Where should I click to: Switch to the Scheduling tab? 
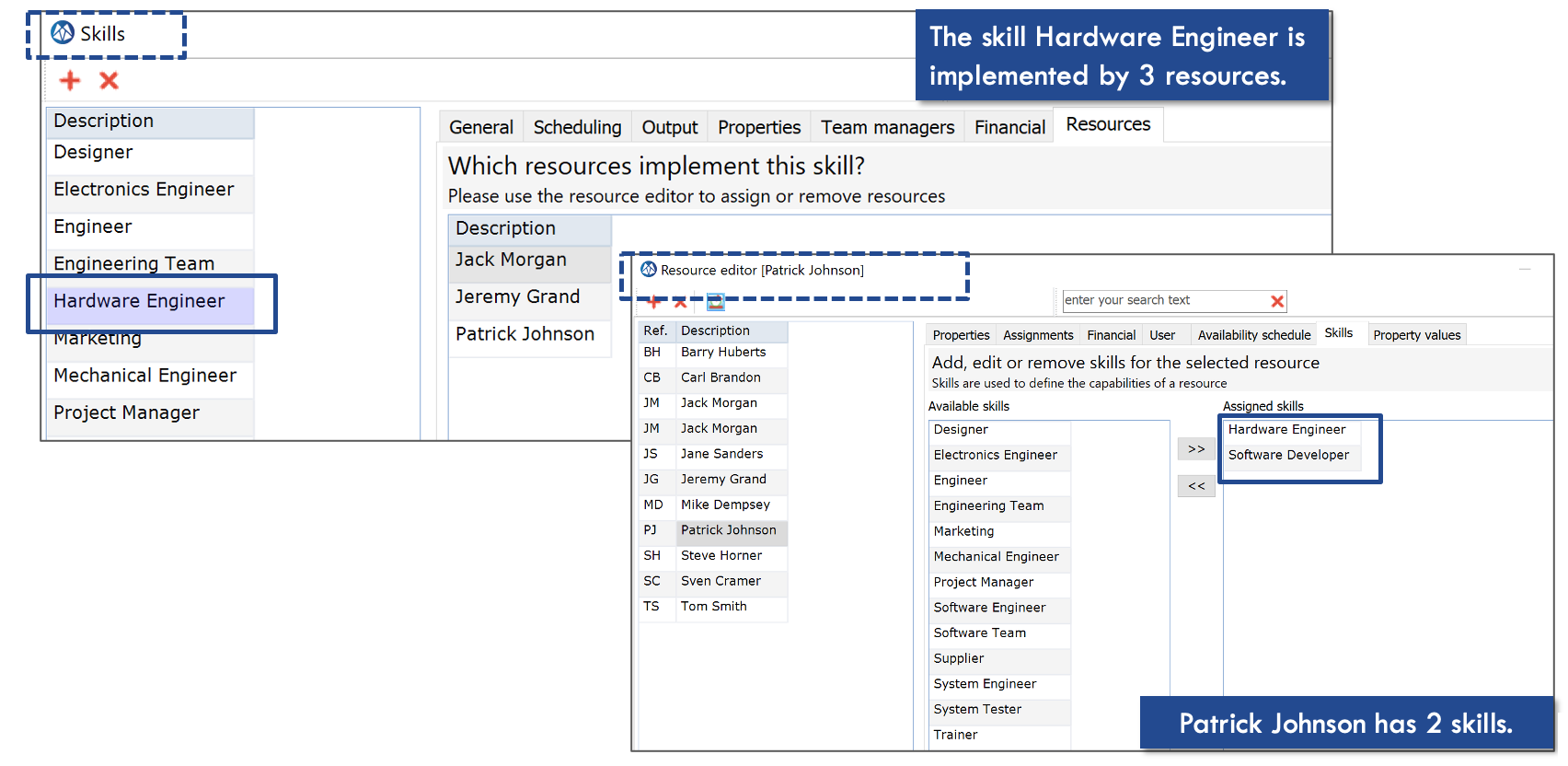pos(577,127)
